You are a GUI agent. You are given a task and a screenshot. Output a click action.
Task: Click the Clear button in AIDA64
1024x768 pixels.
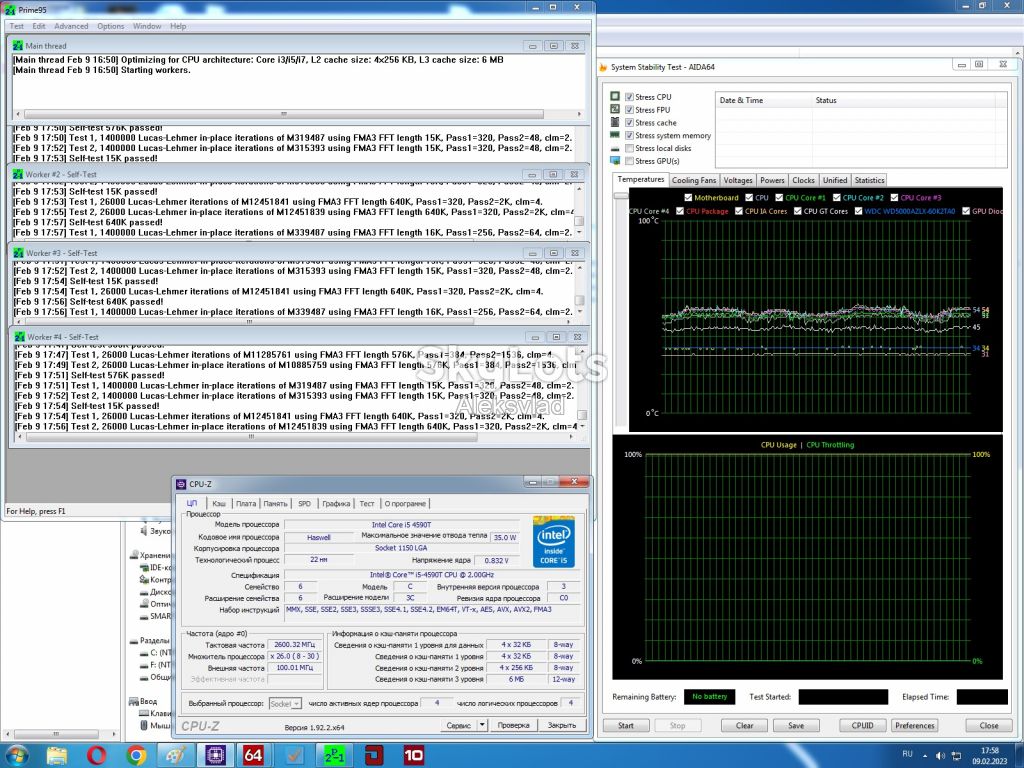(744, 726)
